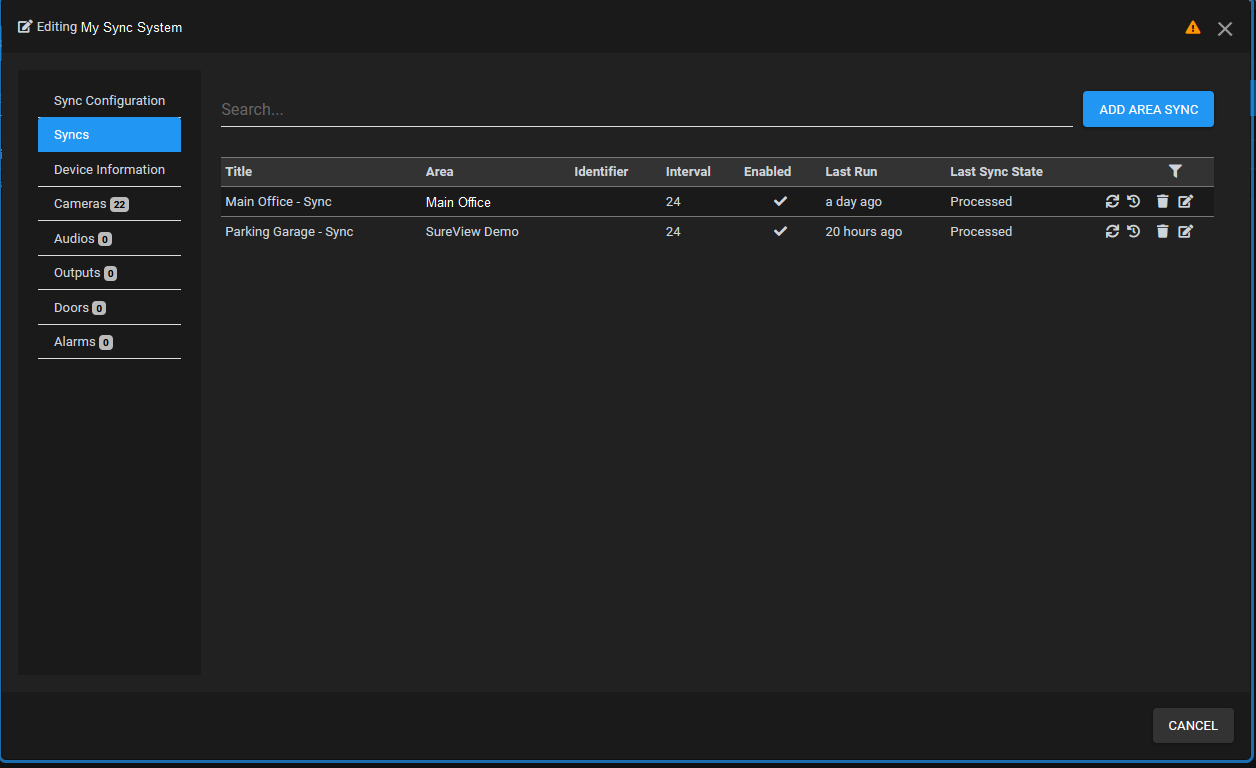
Task: Show the Outputs tab
Action: click(x=109, y=273)
